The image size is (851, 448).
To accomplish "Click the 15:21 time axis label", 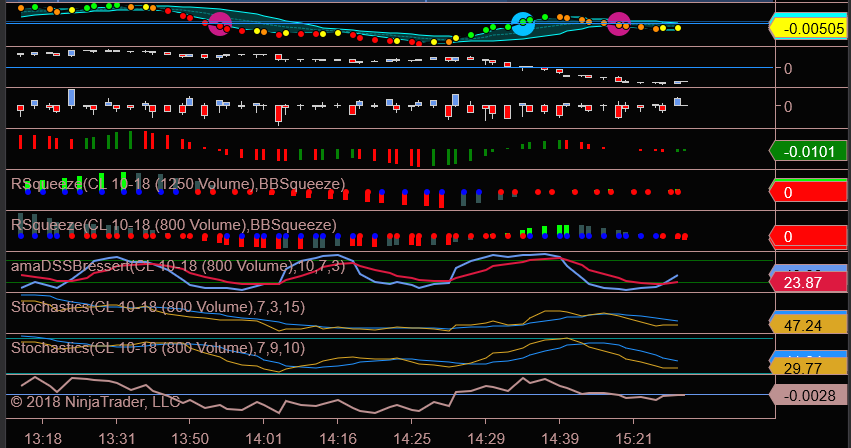I will coord(634,438).
